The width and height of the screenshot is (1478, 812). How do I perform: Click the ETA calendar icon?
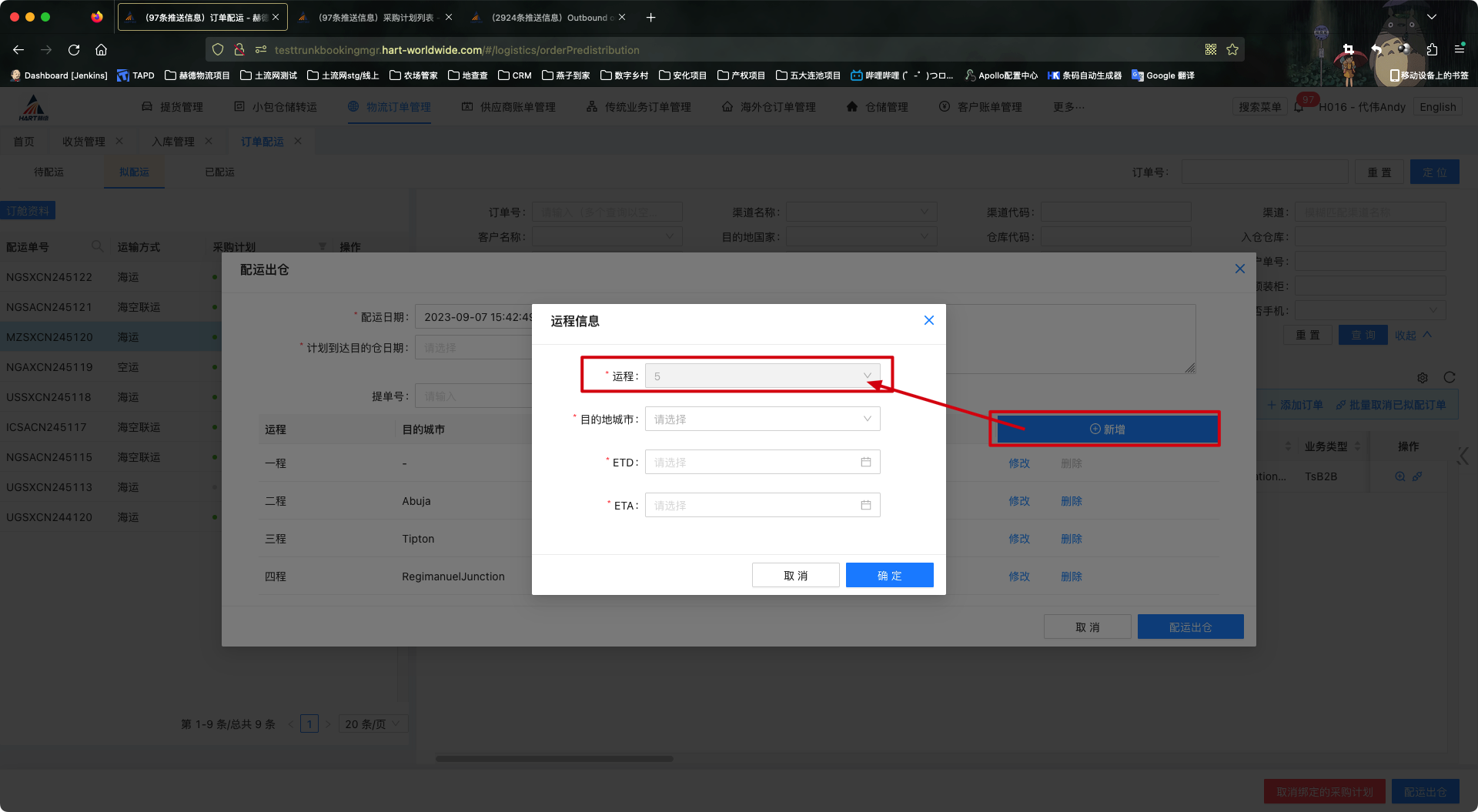pyautogui.click(x=865, y=505)
